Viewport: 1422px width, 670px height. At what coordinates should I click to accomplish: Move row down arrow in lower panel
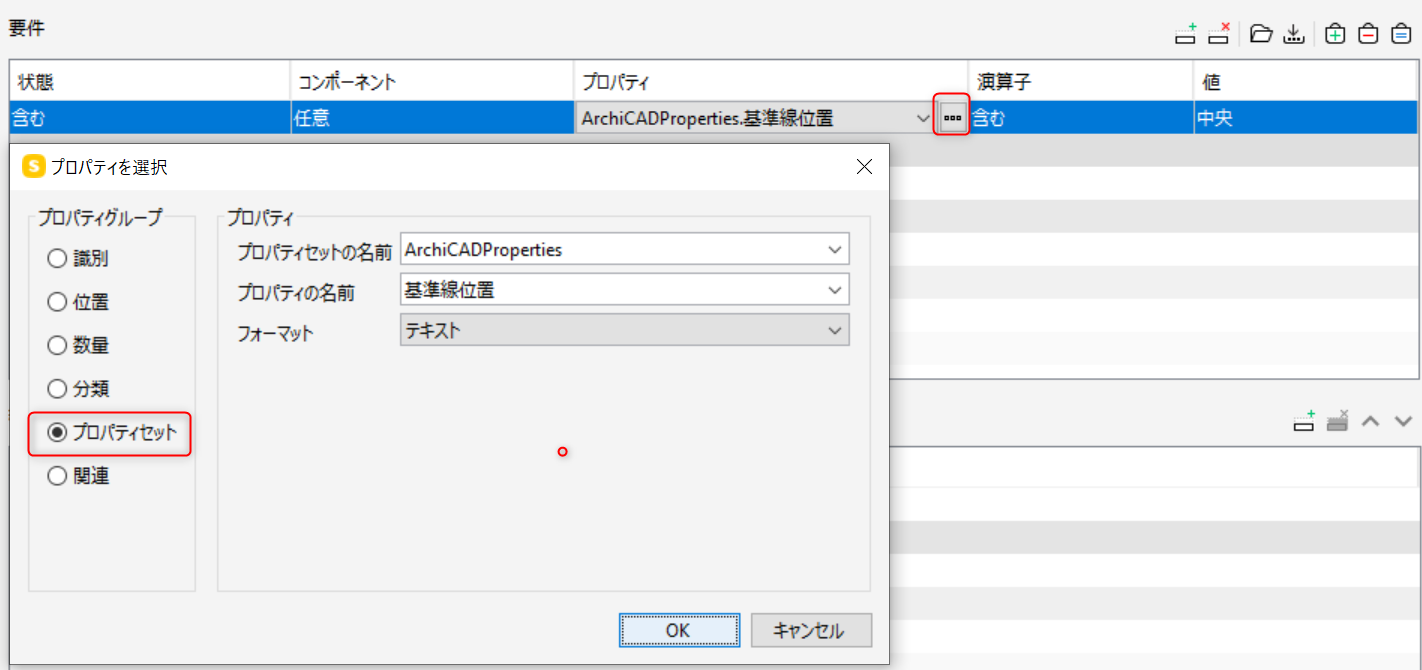tap(1403, 422)
